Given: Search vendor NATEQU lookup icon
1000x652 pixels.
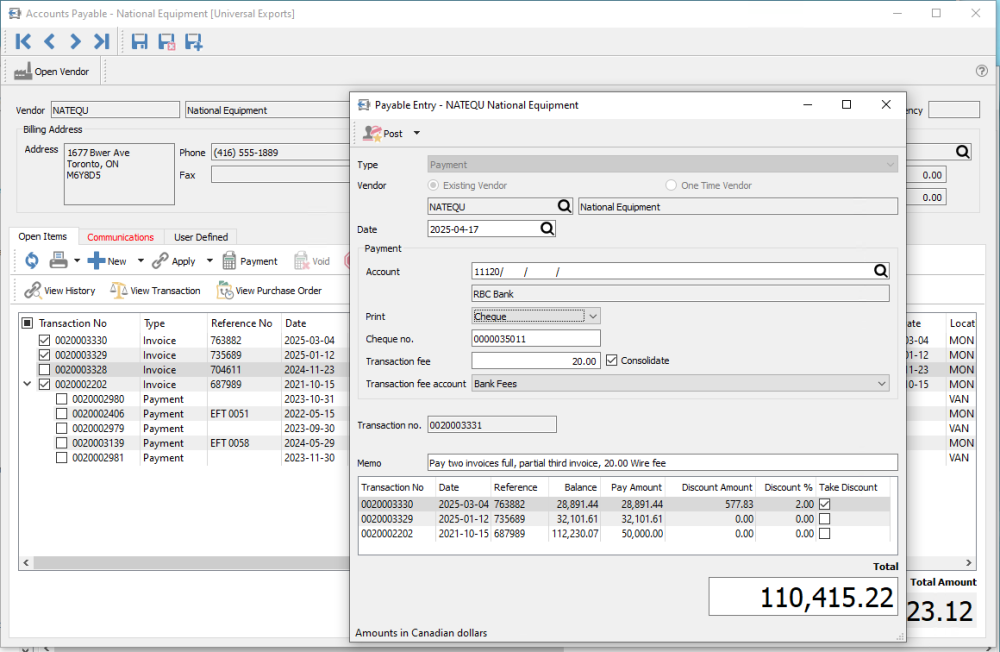Looking at the screenshot, I should click(564, 206).
